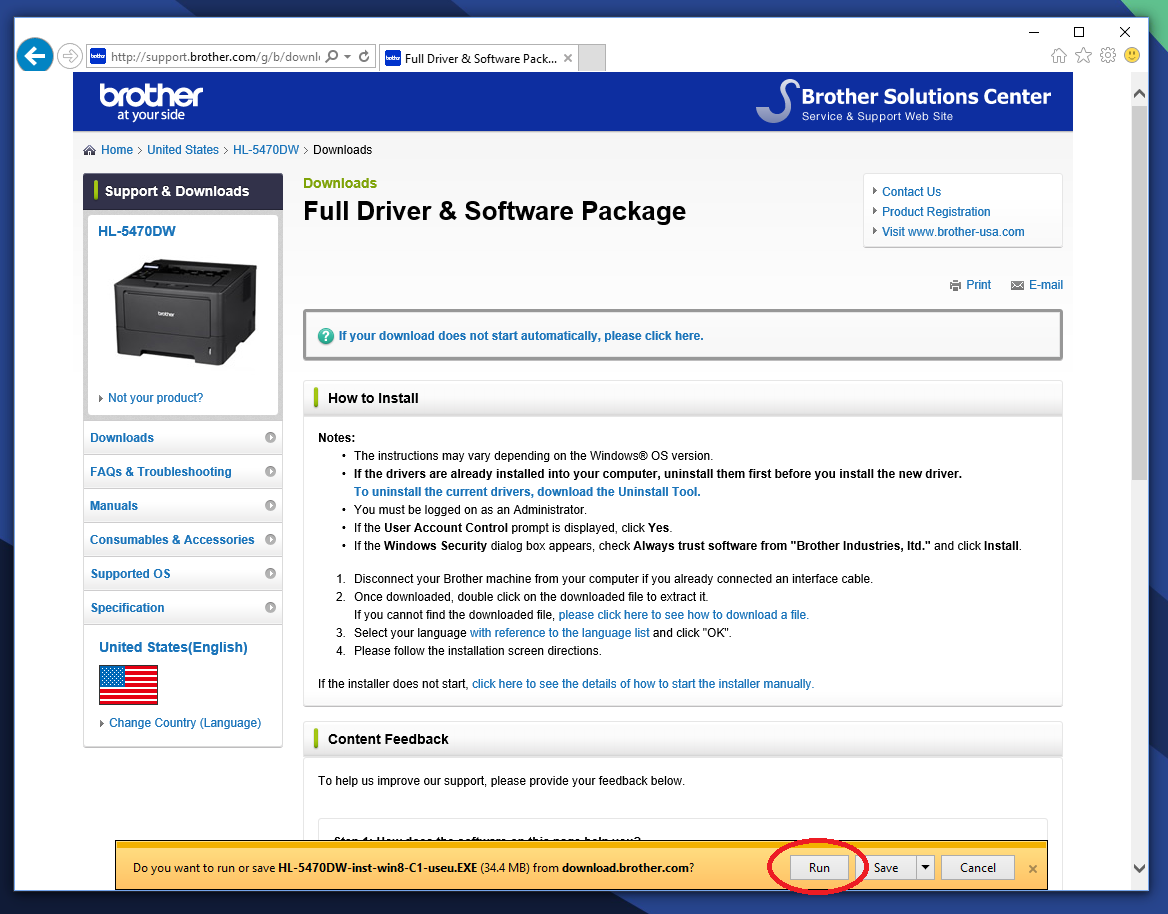Viewport: 1168px width, 914px height.
Task: Click the search magnifier in address bar
Action: coord(332,57)
